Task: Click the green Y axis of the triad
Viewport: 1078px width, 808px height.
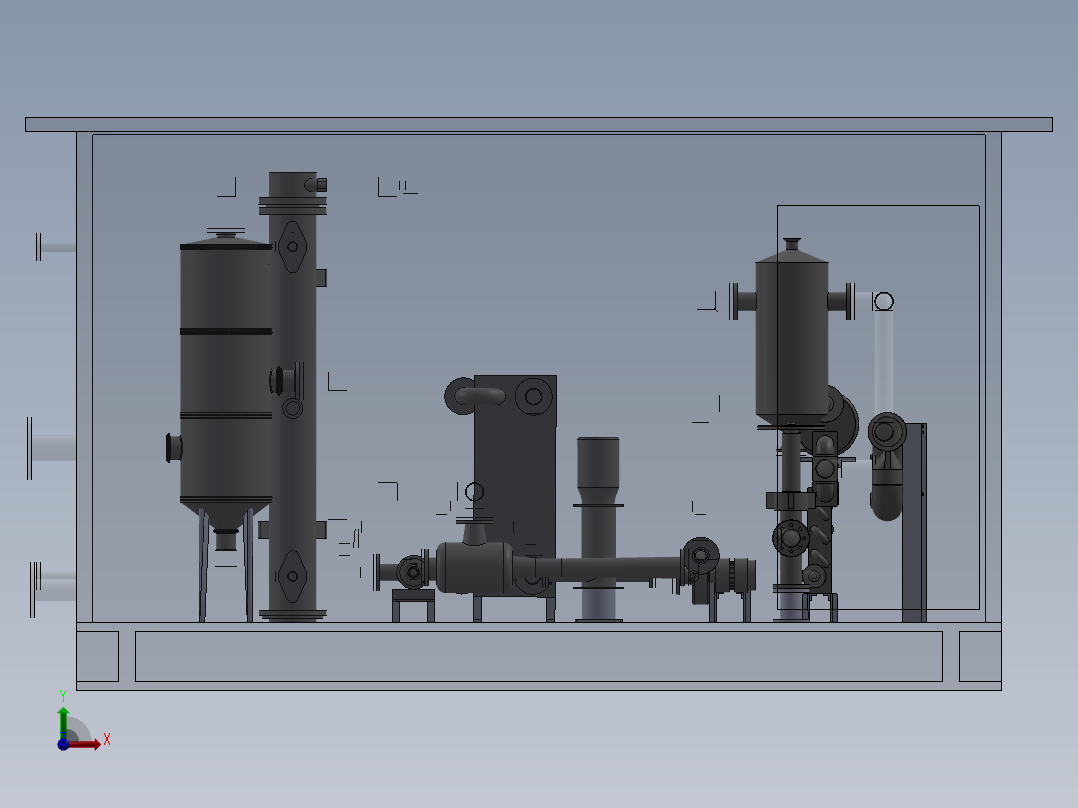Action: click(x=63, y=723)
